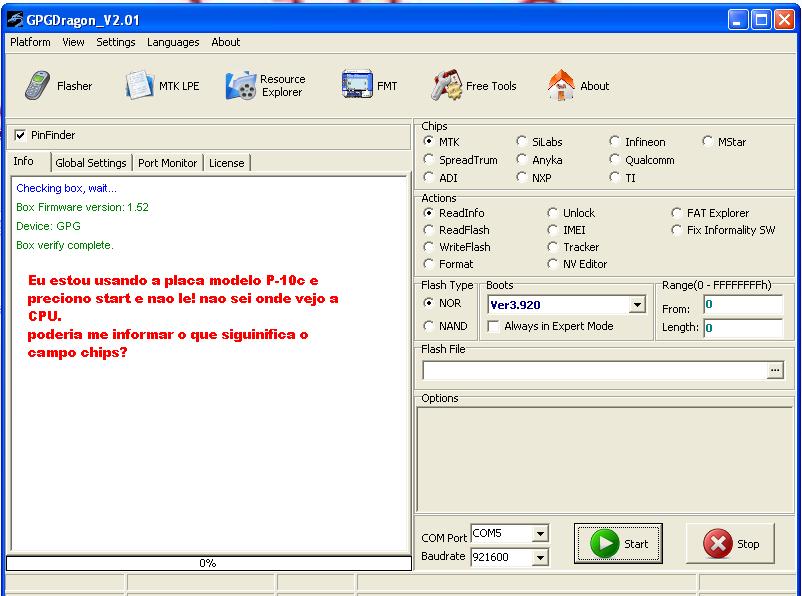Open the Flasher tool icon
802x596 pixels.
[37, 85]
